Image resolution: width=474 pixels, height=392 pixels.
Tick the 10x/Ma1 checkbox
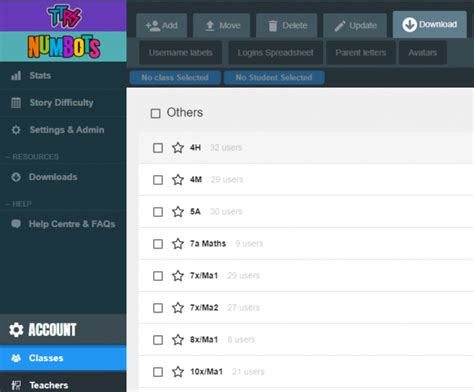point(158,372)
